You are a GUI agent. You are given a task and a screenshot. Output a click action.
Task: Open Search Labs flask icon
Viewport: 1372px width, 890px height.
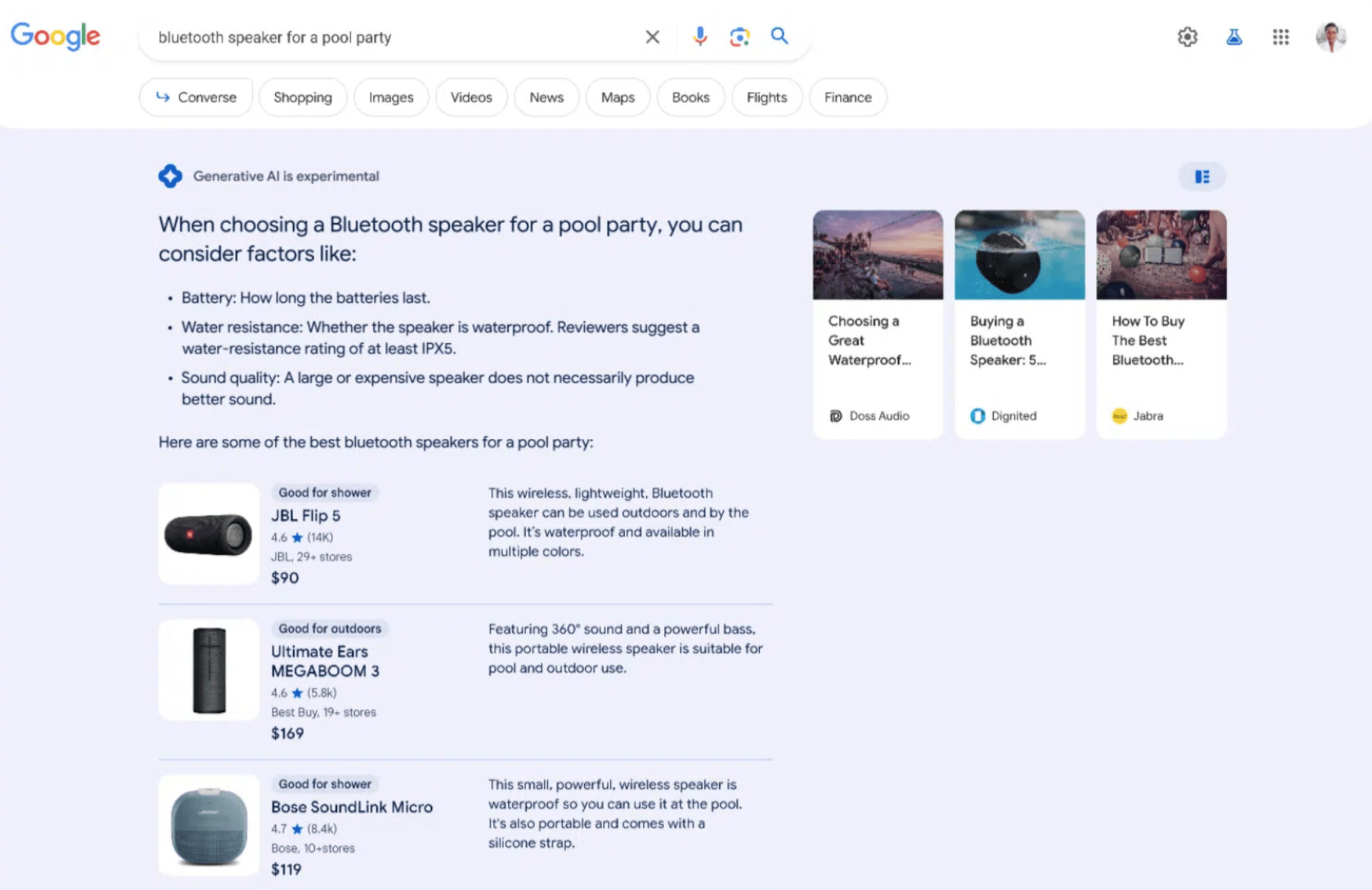pos(1234,37)
